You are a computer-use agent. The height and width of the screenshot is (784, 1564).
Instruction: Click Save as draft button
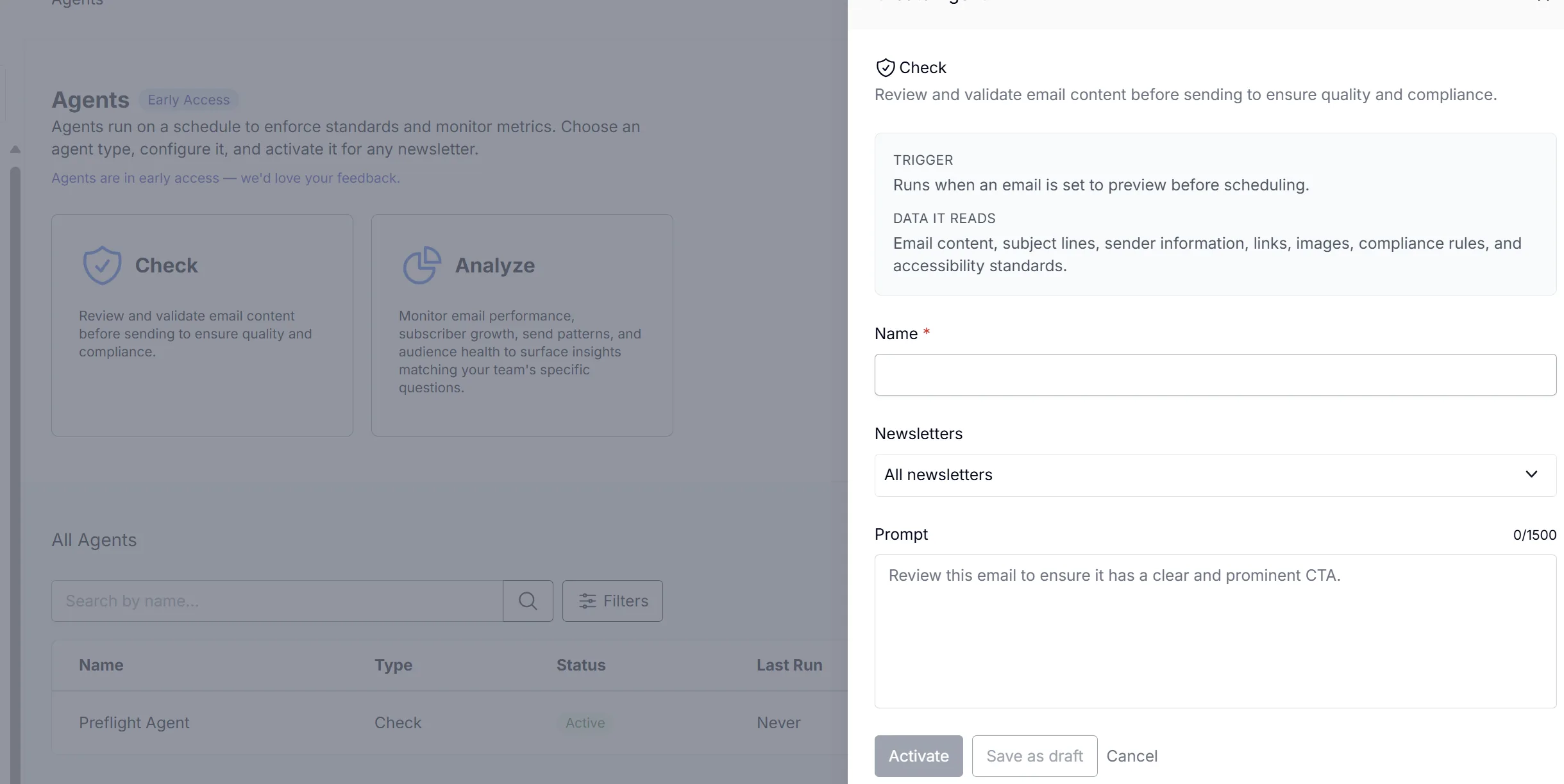click(x=1034, y=756)
